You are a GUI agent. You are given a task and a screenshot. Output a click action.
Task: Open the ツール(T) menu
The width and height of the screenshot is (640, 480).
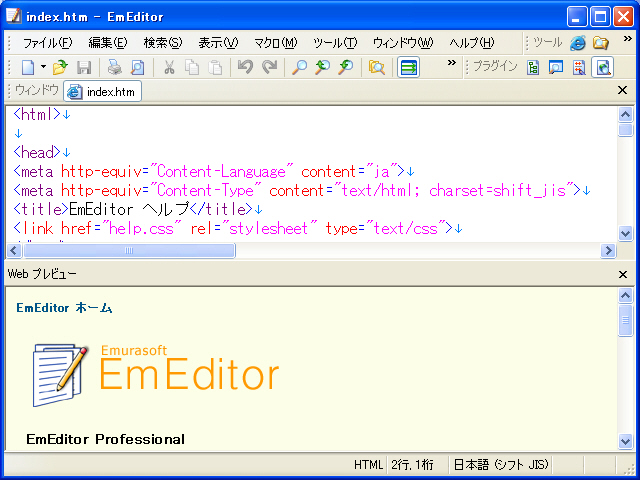pyautogui.click(x=335, y=42)
